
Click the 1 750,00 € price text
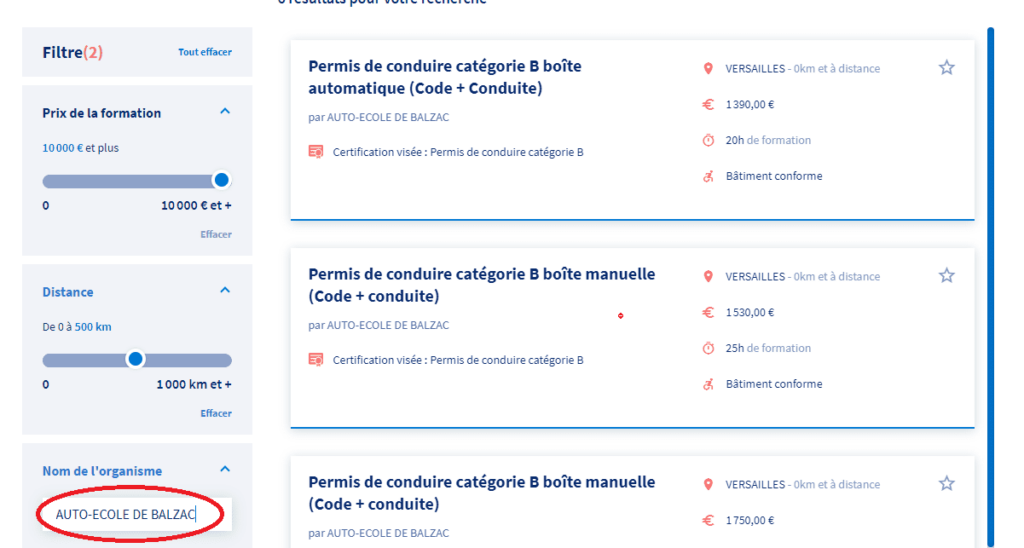pyautogui.click(x=750, y=520)
